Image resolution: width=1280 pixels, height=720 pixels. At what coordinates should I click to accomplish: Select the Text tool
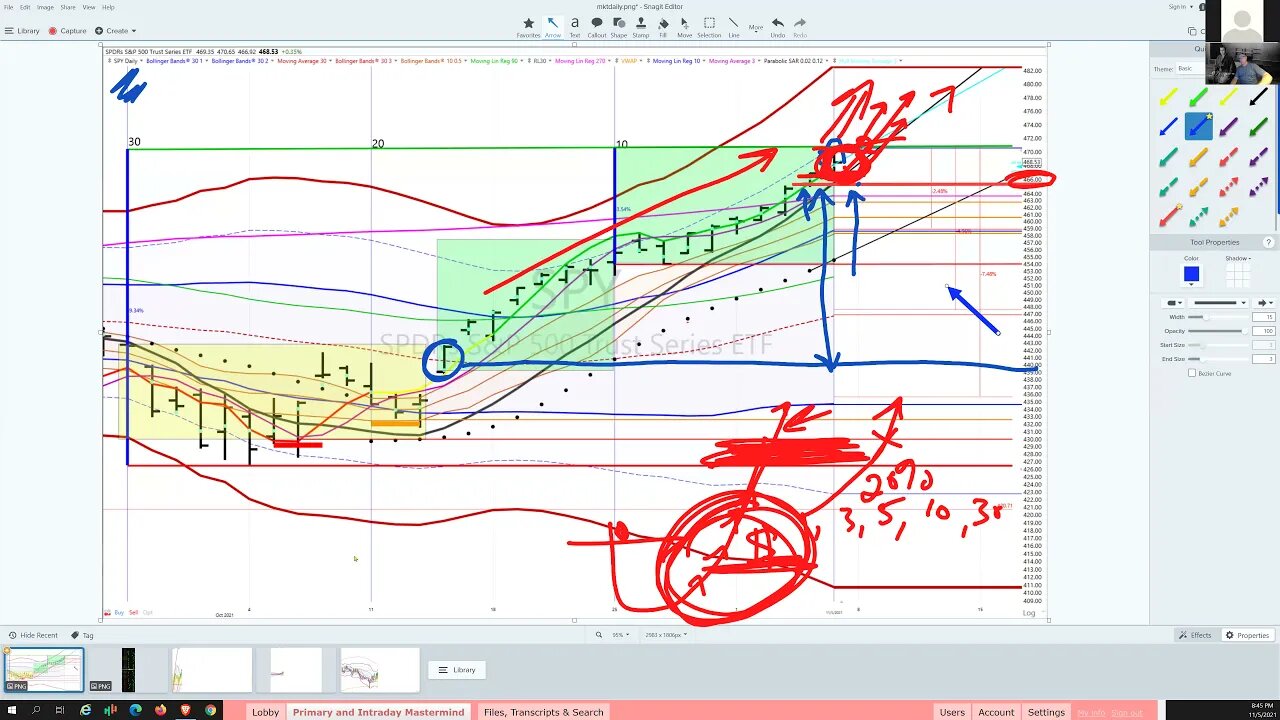(x=575, y=26)
